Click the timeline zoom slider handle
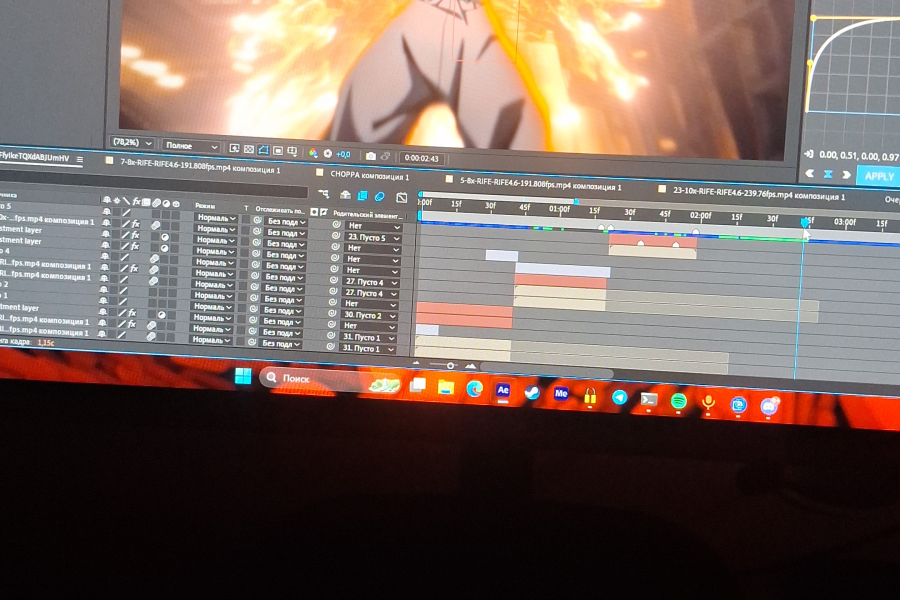Viewport: 900px width, 600px height. tap(451, 365)
